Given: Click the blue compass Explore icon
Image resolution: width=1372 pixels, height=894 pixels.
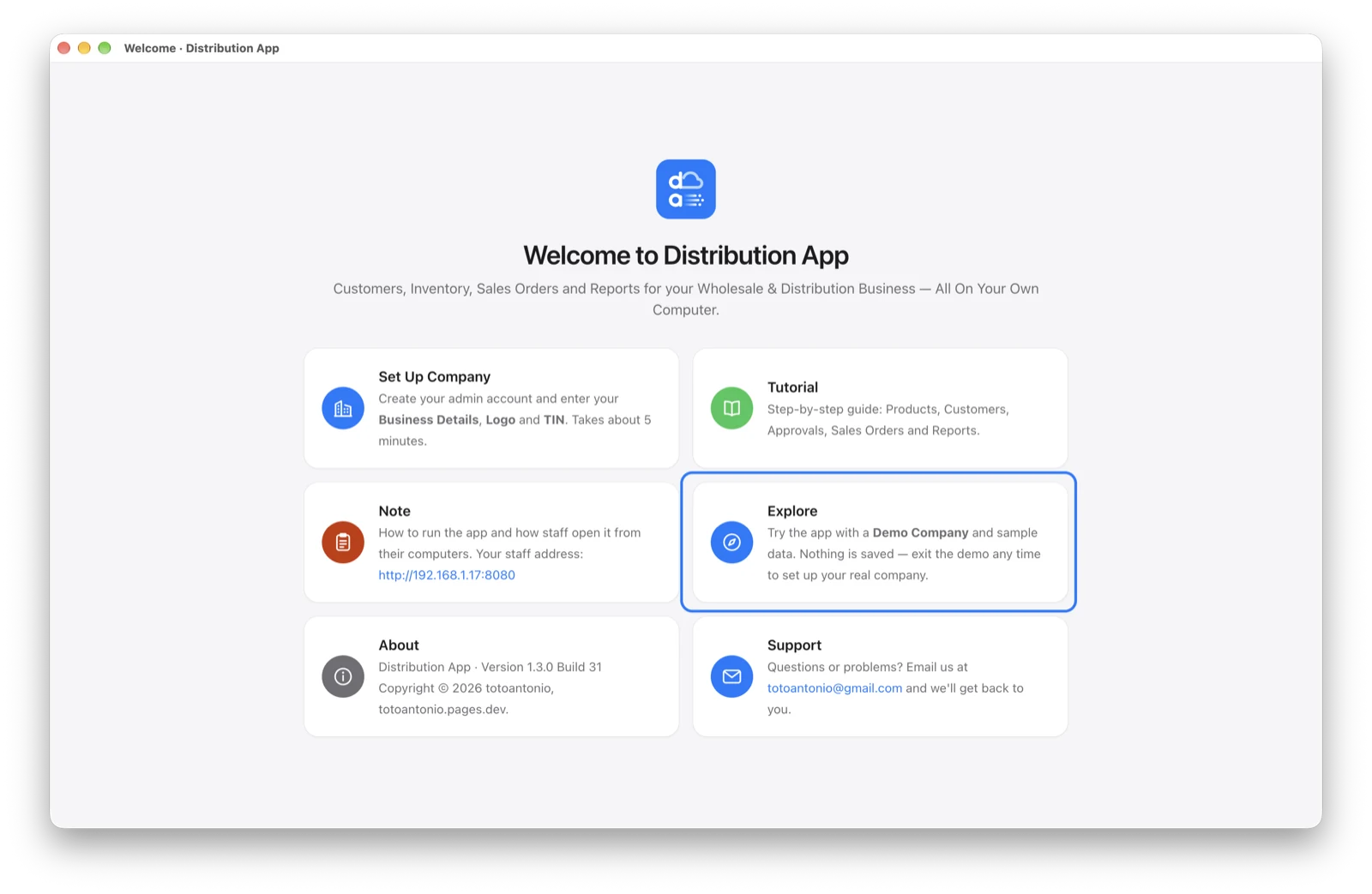Looking at the screenshot, I should (731, 542).
